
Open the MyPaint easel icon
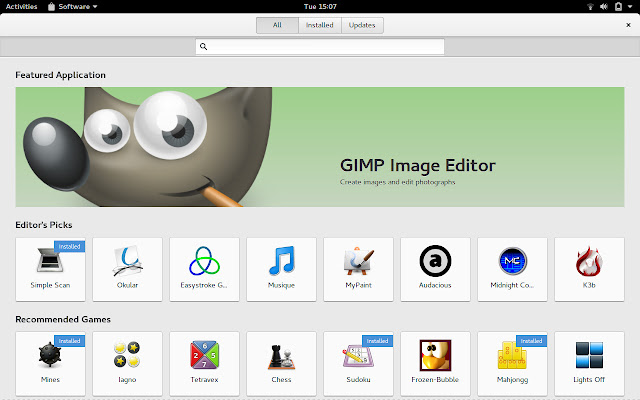click(358, 261)
